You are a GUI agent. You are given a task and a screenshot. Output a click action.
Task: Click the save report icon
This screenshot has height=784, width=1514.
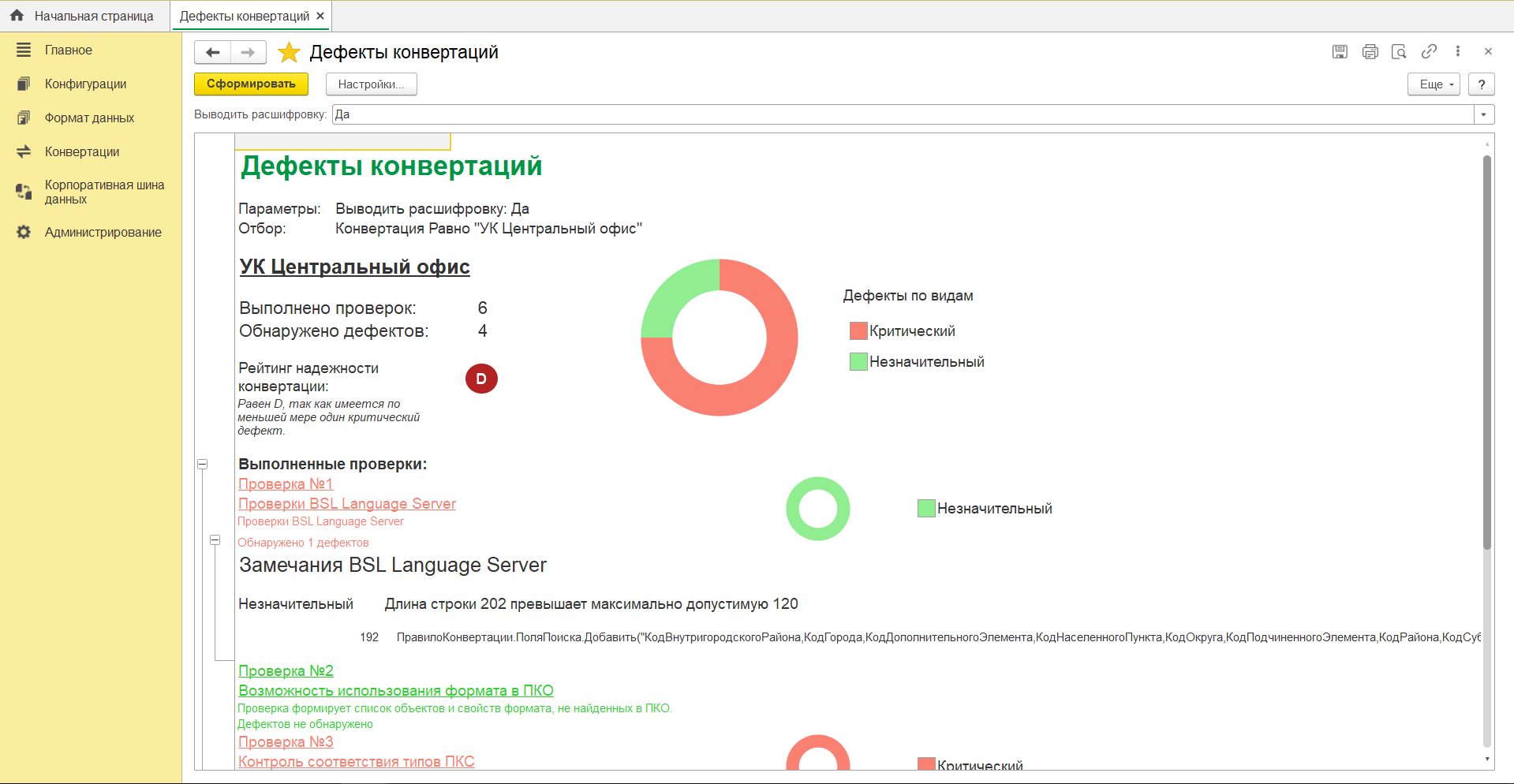[x=1340, y=52]
